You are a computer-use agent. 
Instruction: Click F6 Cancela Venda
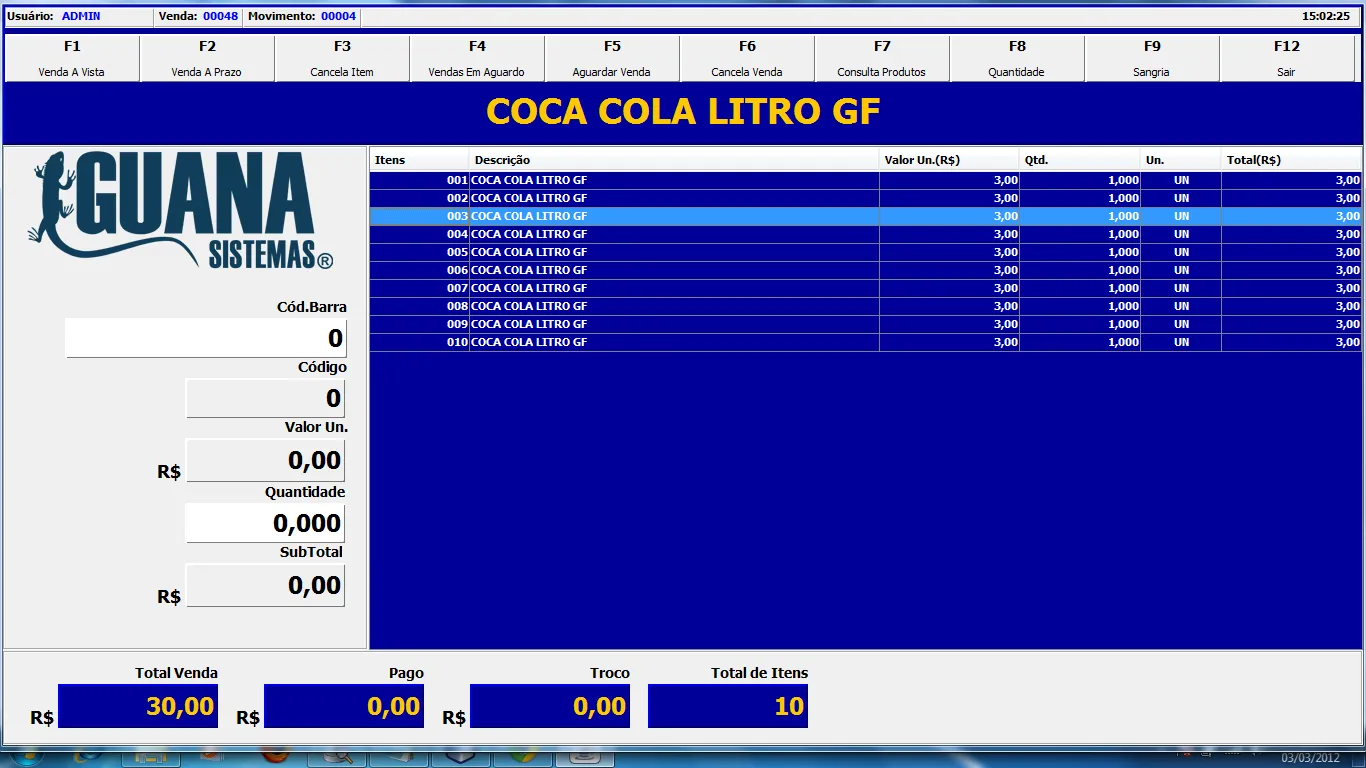click(747, 59)
